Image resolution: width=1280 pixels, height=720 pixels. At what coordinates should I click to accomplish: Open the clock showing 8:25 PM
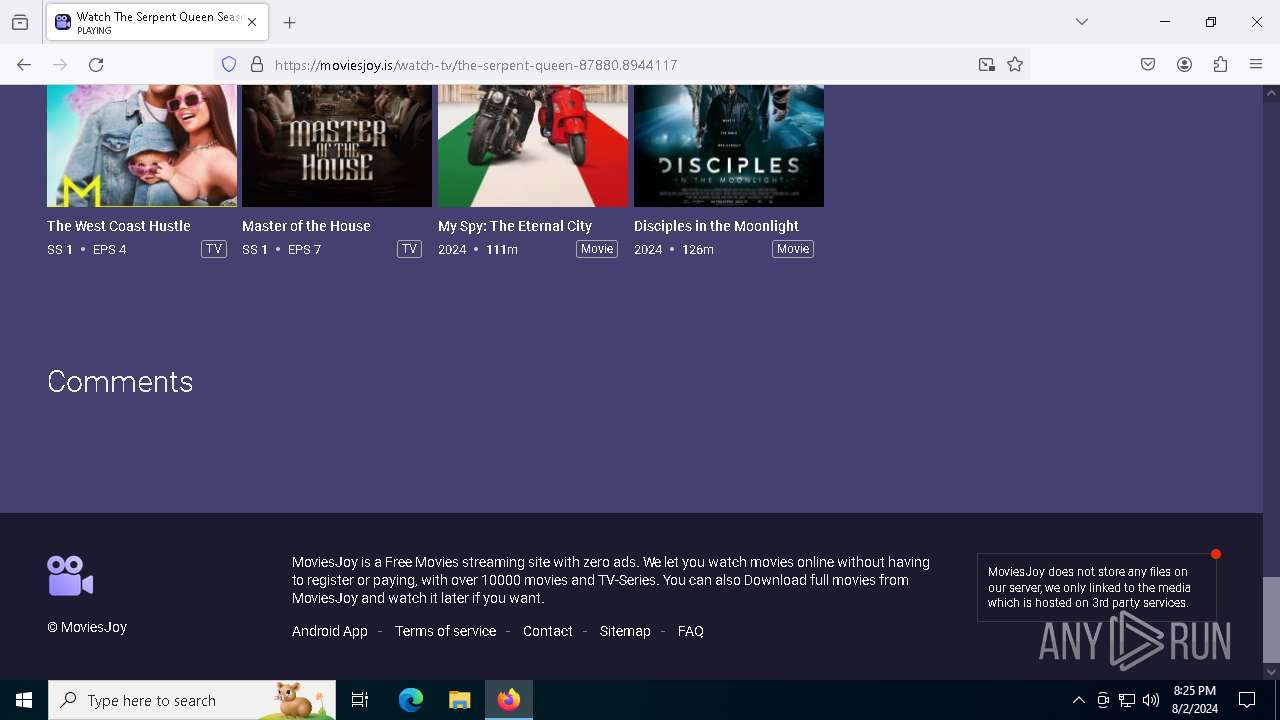point(1195,700)
